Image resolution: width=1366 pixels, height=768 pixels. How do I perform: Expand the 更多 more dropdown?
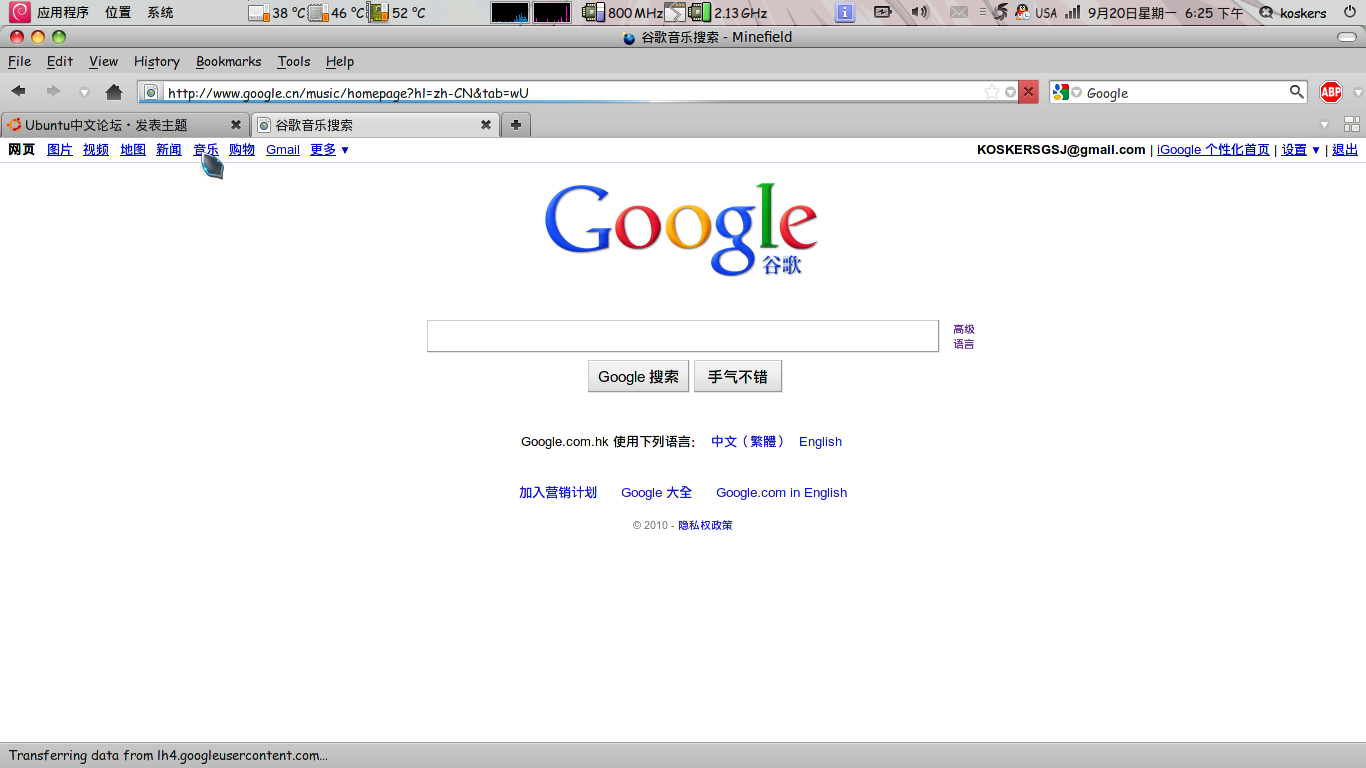pyautogui.click(x=330, y=150)
